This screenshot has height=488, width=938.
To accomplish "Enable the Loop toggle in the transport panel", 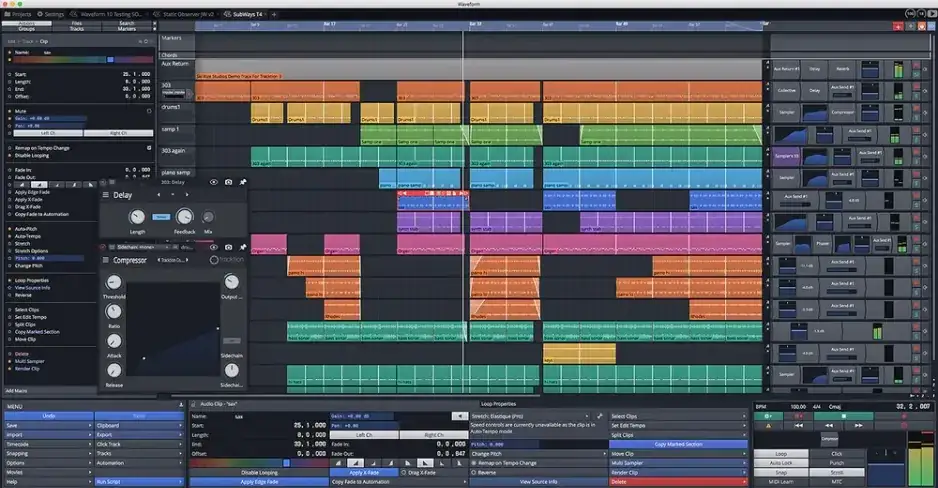I will (x=782, y=453).
